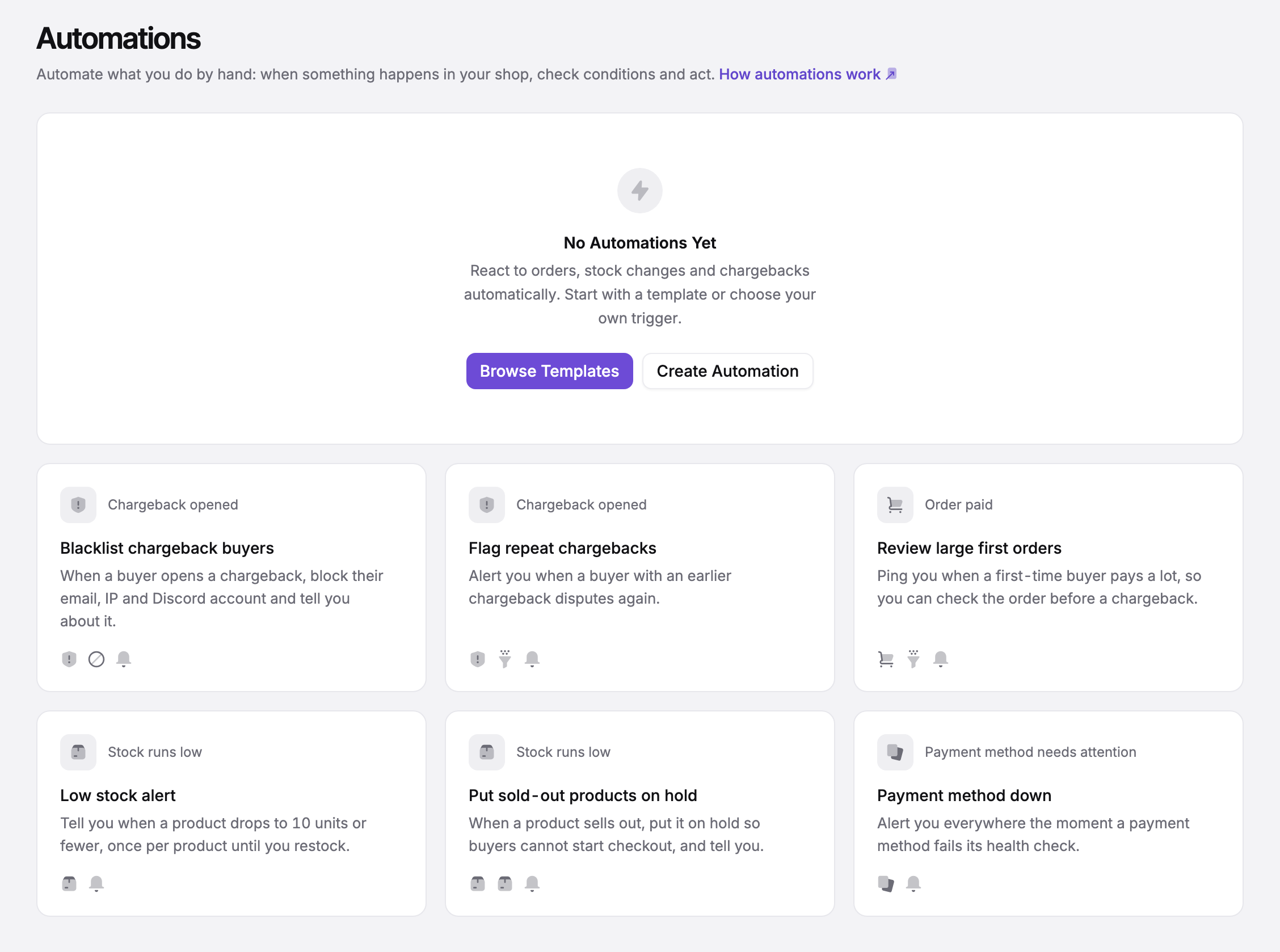Click the cart icon next to Order paid
The width and height of the screenshot is (1280, 952).
tap(895, 505)
